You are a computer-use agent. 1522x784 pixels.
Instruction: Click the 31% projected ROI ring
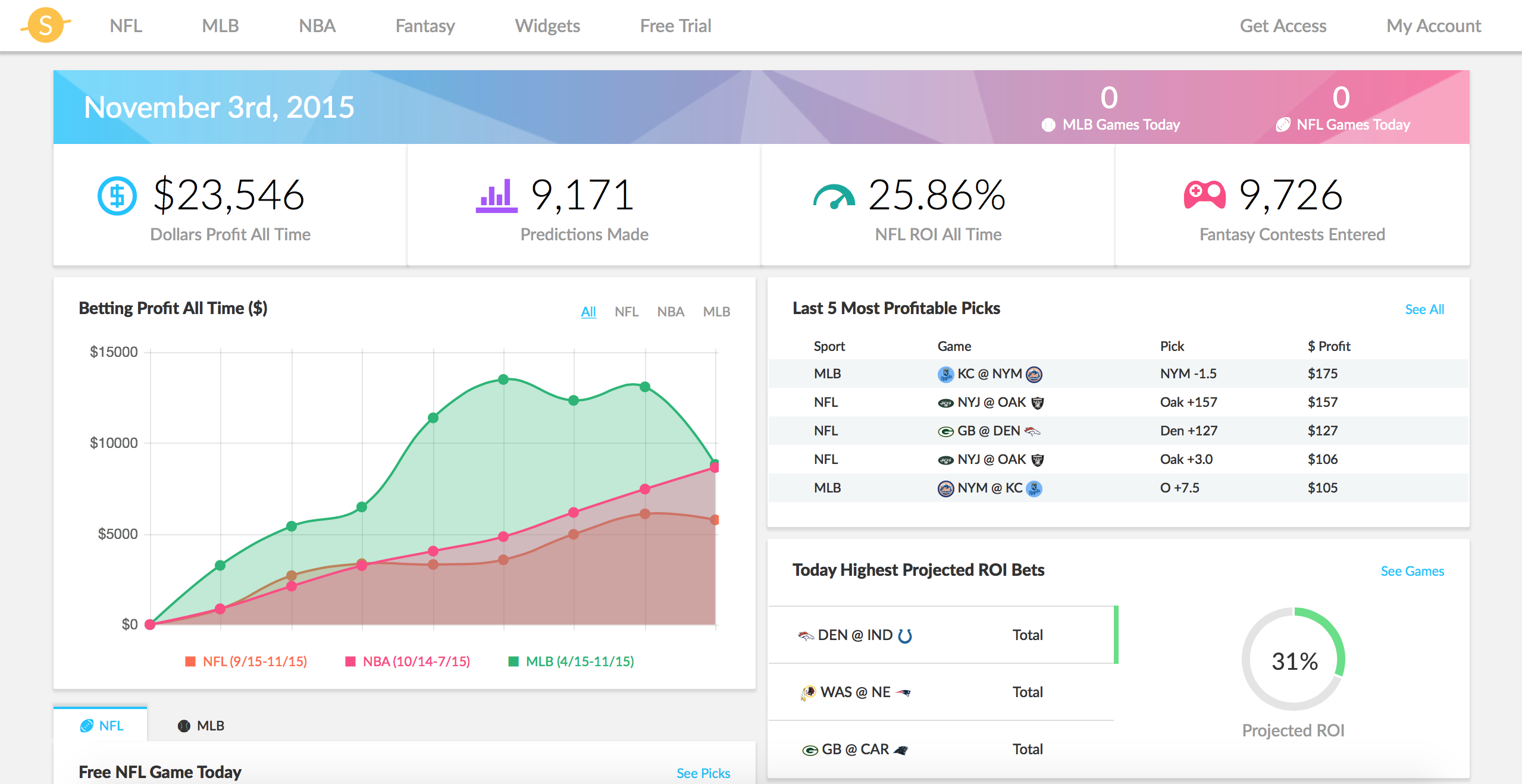[1294, 660]
